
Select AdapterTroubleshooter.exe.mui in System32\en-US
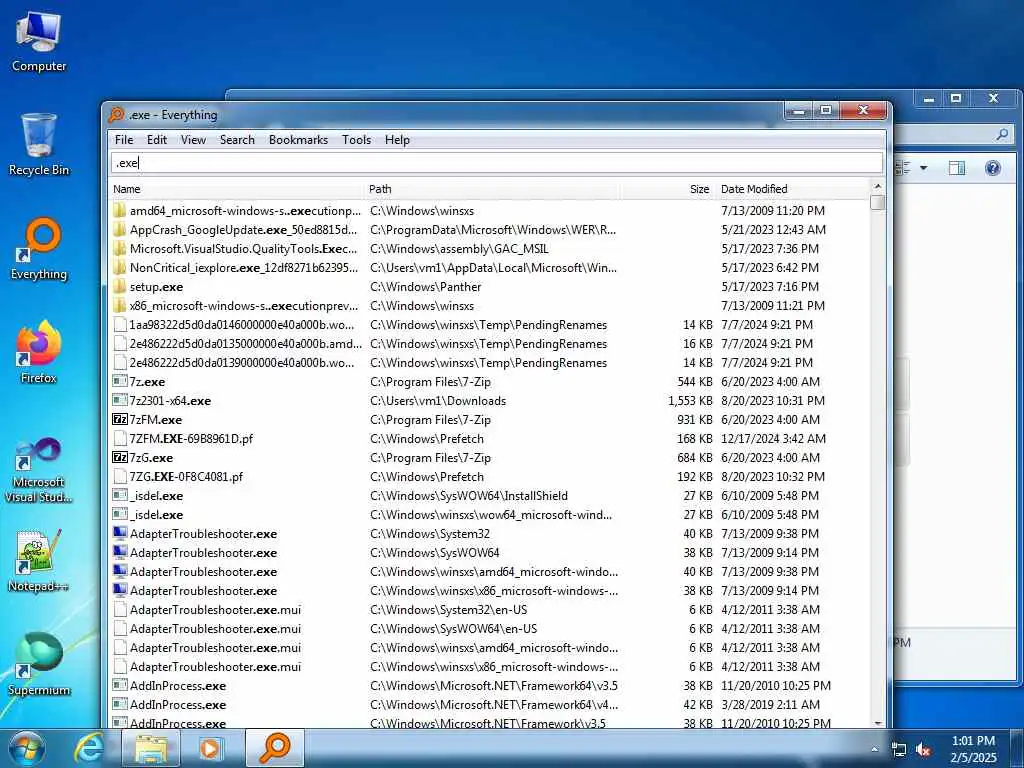490,609
